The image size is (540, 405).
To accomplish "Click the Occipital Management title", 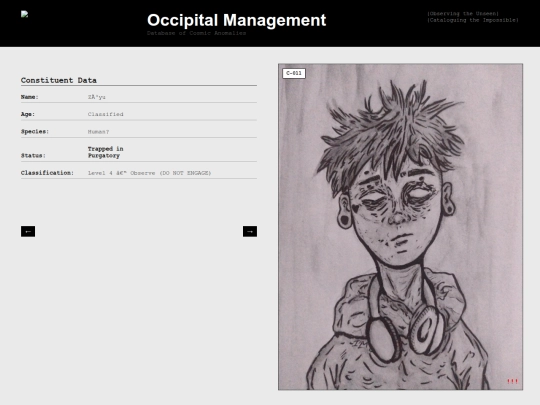I will pos(237,20).
